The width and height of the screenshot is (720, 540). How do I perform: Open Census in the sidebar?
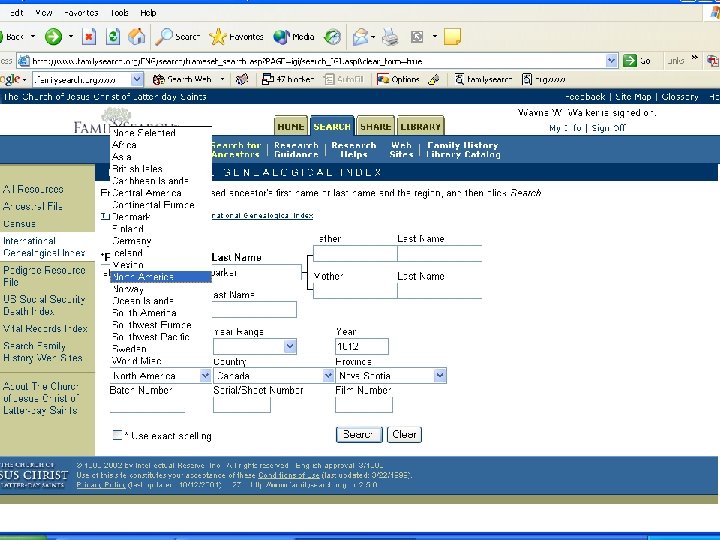tap(19, 224)
